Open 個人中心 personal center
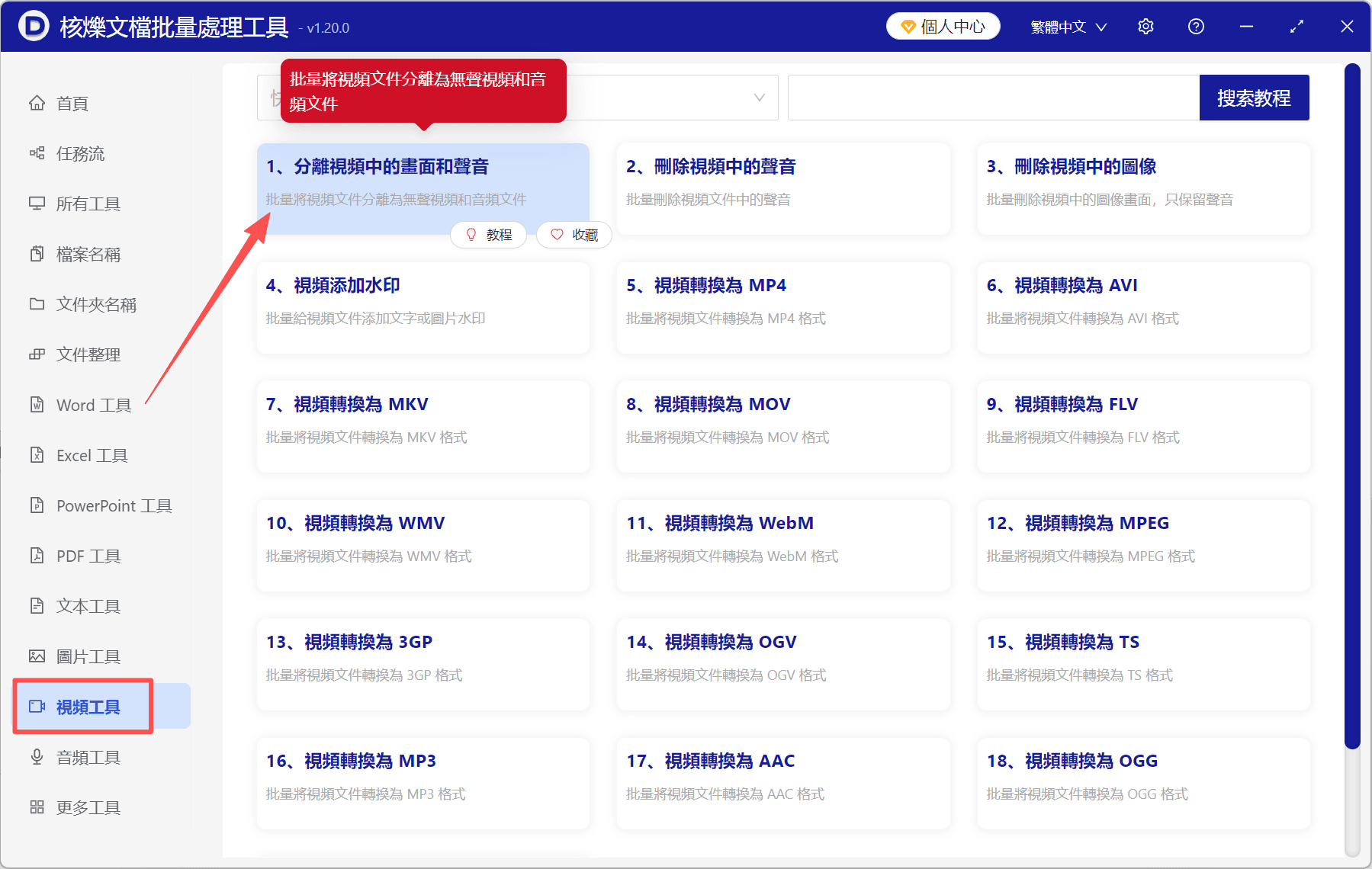The width and height of the screenshot is (1372, 869). pyautogui.click(x=943, y=25)
